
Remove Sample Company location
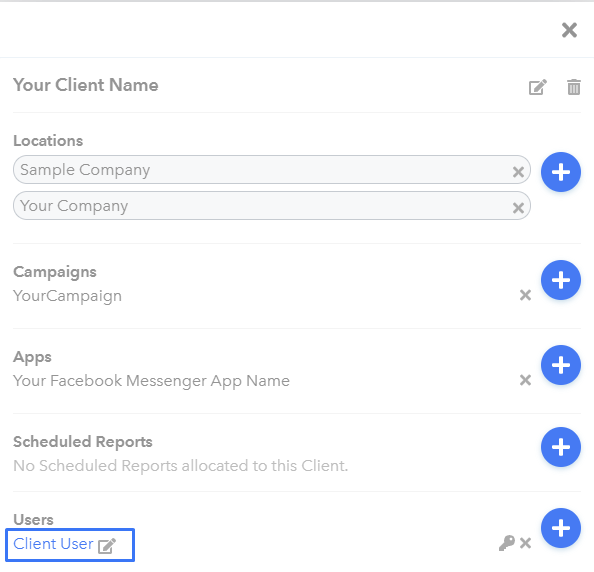coord(518,172)
